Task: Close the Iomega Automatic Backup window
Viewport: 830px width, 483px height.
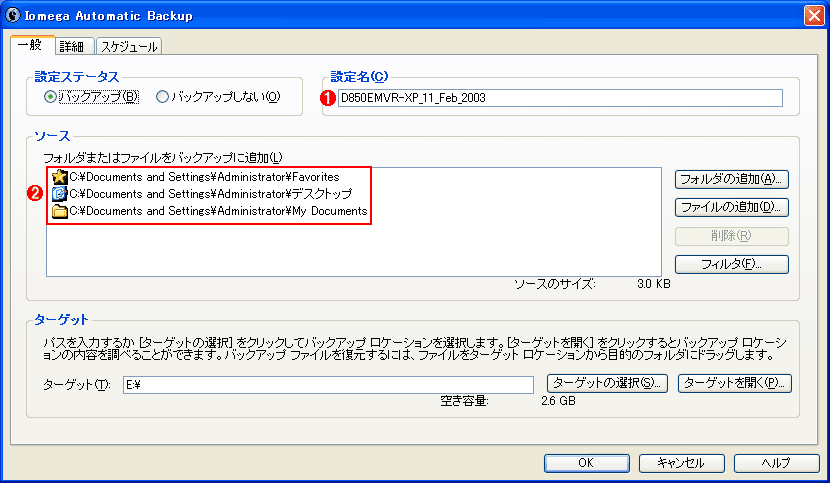Action: [814, 15]
